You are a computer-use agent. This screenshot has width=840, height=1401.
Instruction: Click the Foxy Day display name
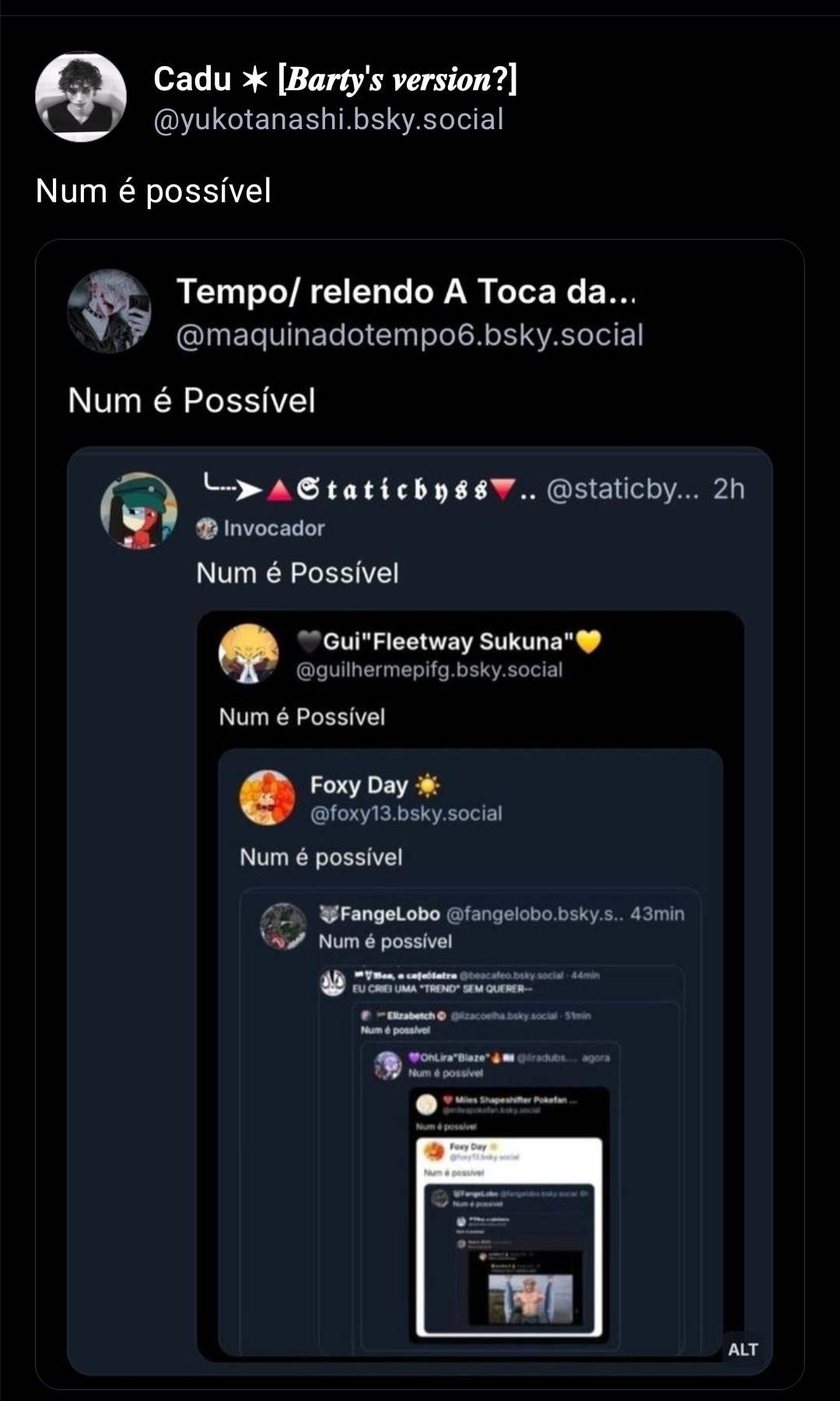pos(359,785)
